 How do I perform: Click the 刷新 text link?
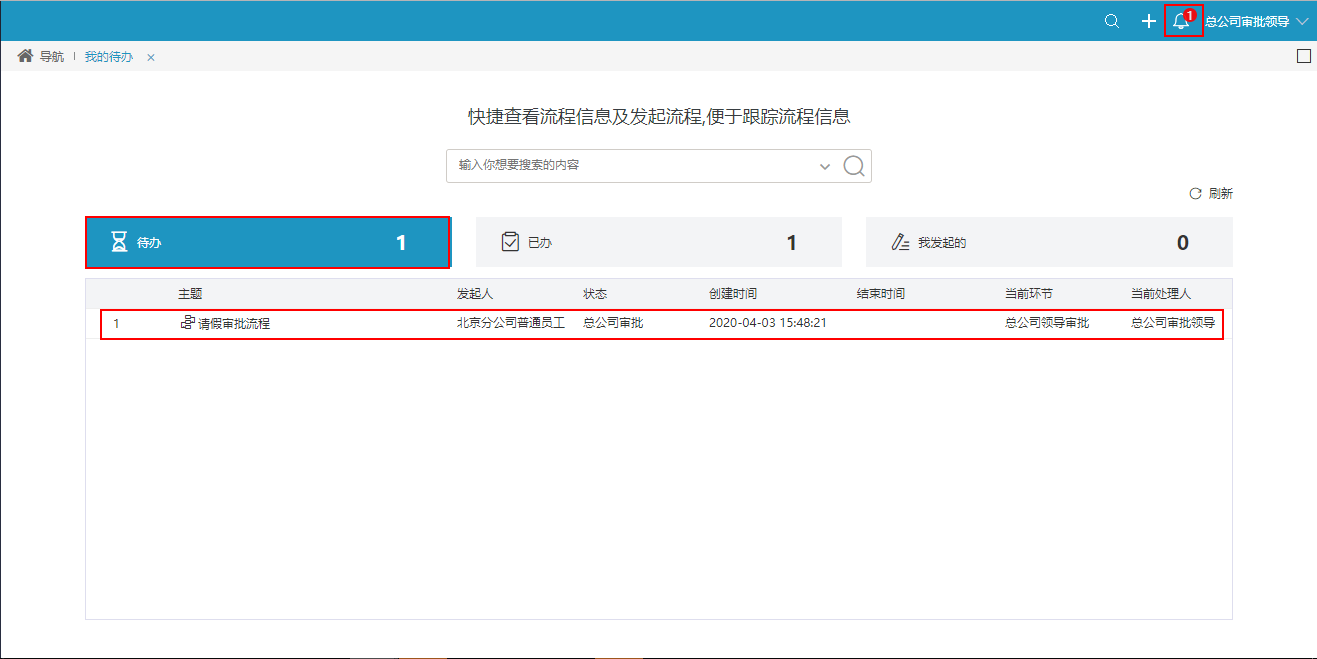[1220, 194]
